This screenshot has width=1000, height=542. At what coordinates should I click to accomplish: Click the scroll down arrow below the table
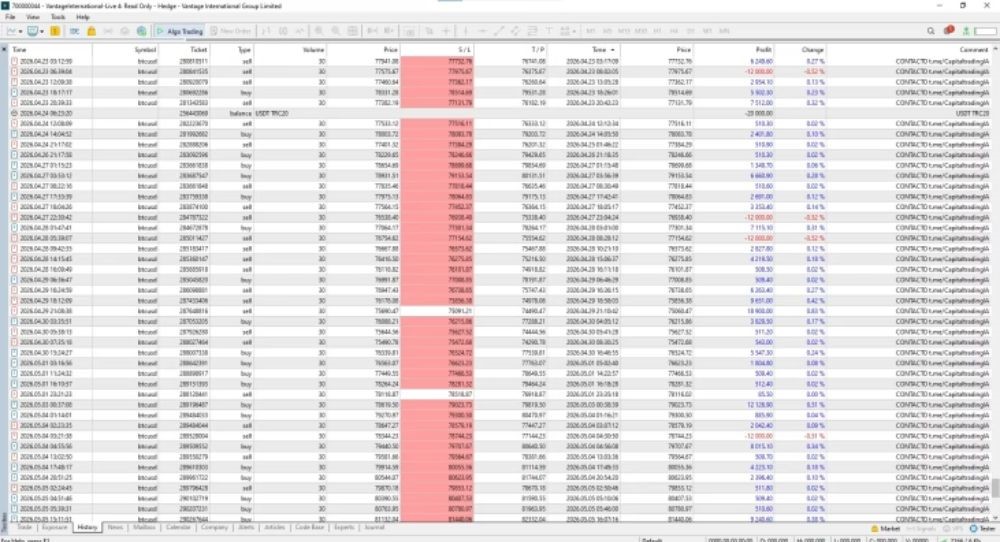click(995, 518)
